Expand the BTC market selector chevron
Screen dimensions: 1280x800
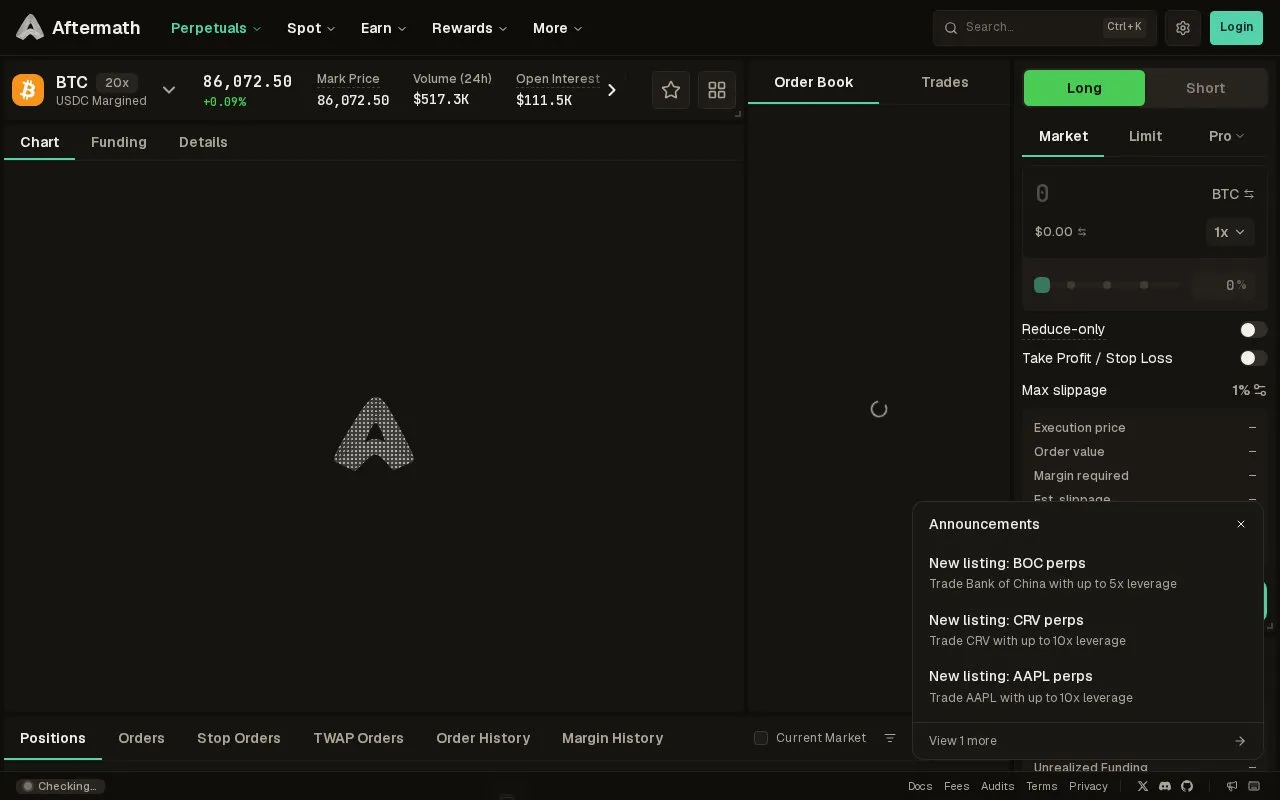point(169,90)
